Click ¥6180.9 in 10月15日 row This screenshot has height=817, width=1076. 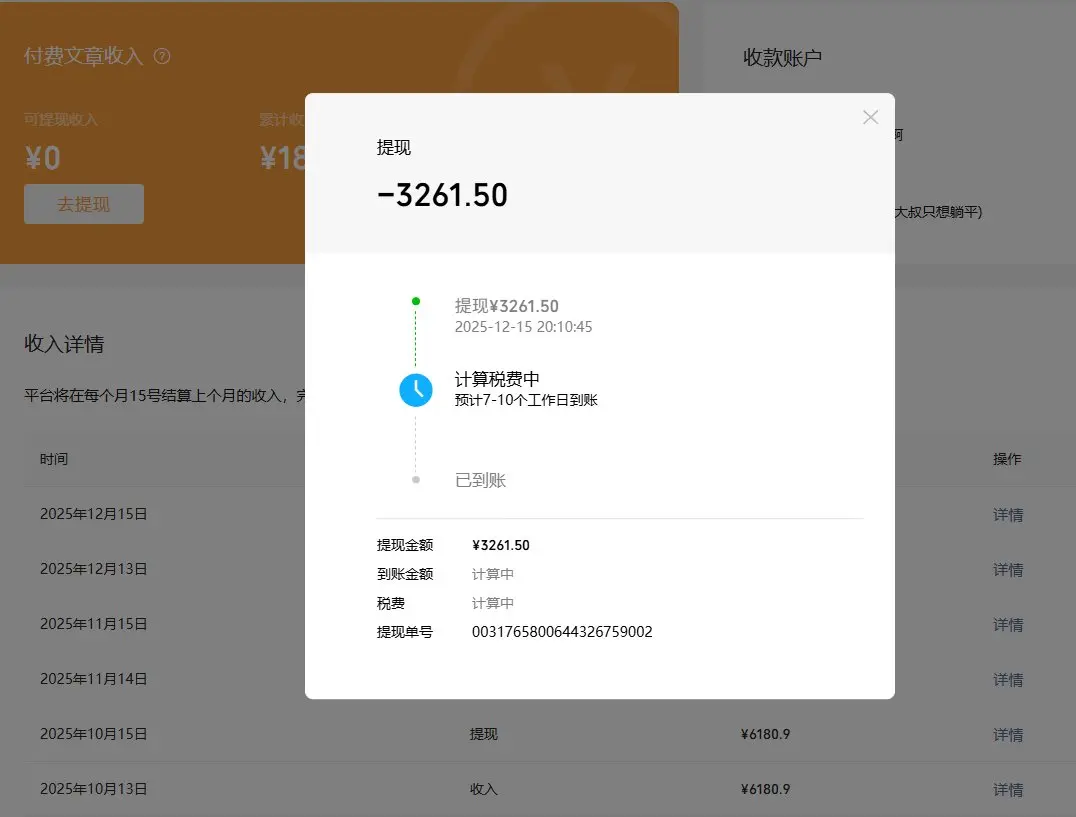[766, 734]
